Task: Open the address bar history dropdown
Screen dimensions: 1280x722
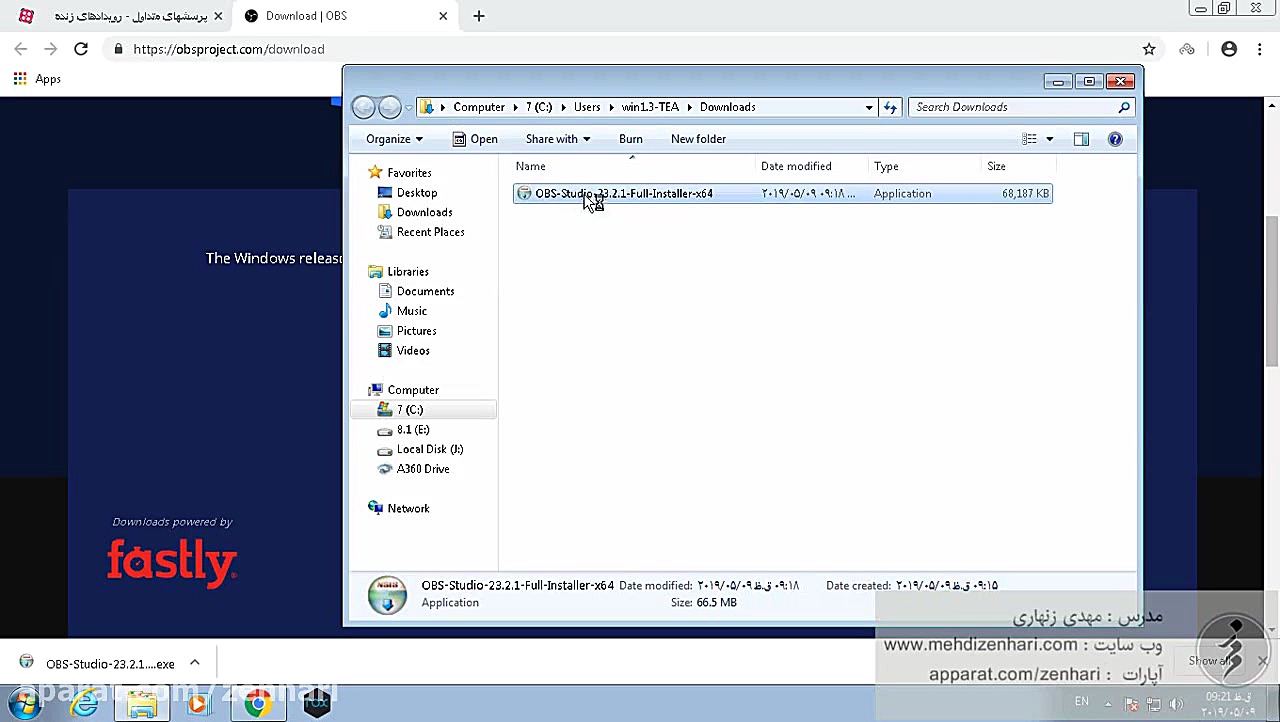Action: (869, 107)
